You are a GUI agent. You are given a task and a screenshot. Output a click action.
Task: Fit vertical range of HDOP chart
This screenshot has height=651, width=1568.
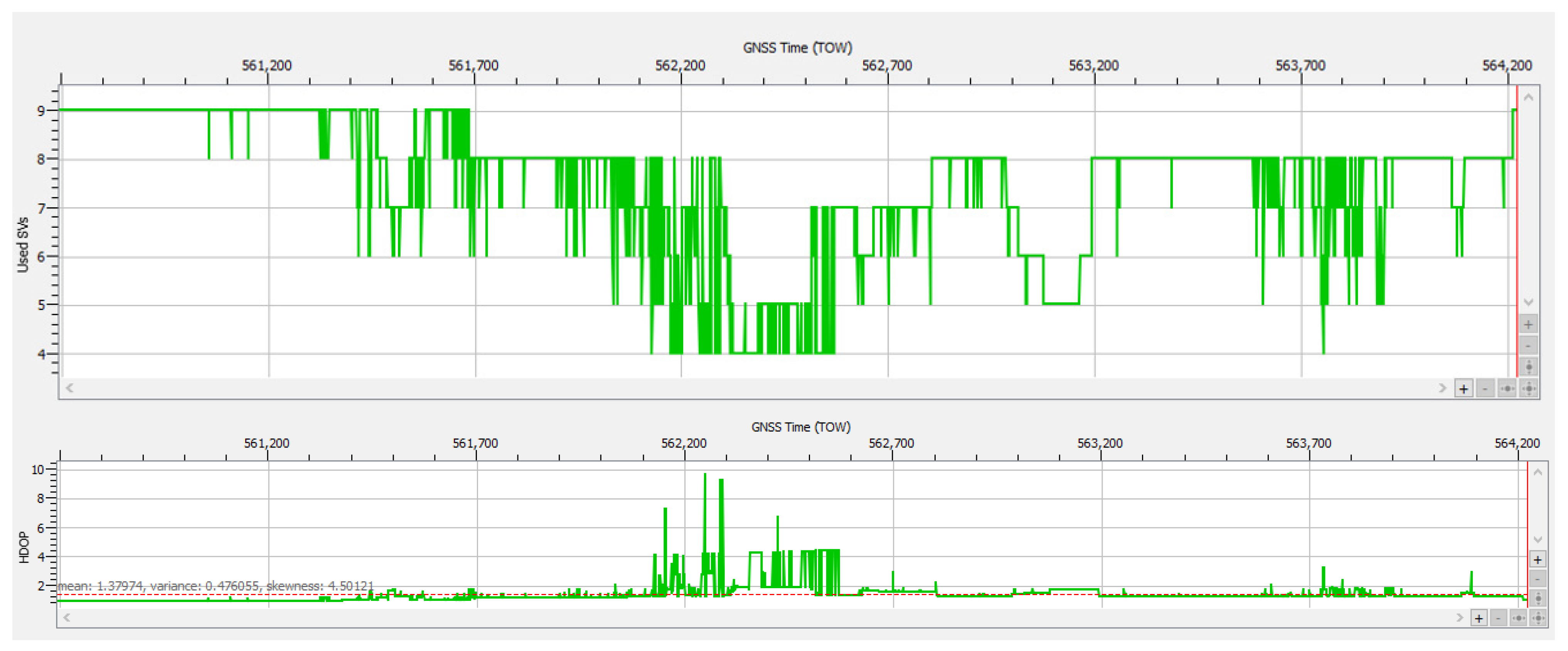(1538, 598)
